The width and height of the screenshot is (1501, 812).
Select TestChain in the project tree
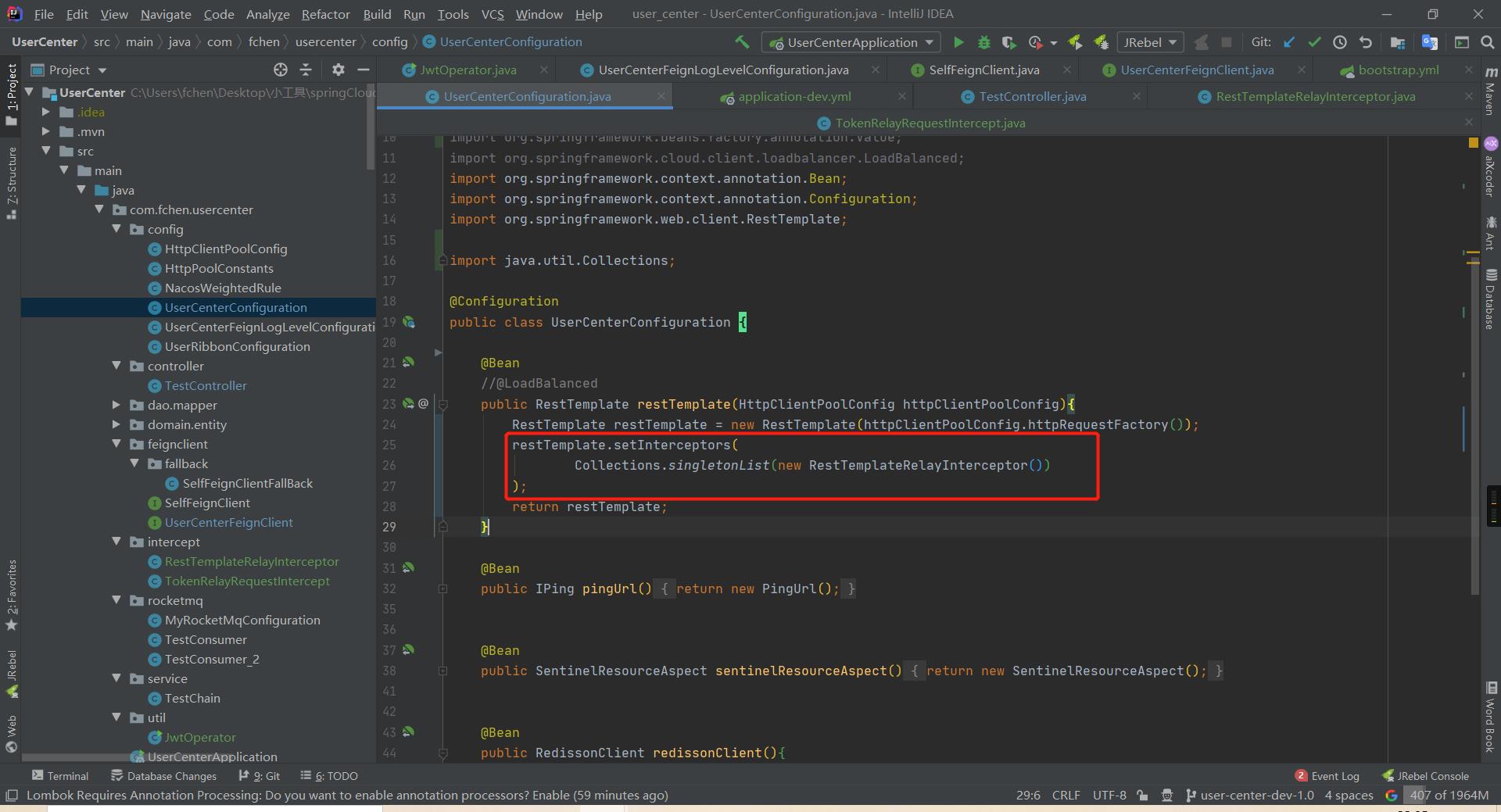click(x=192, y=698)
